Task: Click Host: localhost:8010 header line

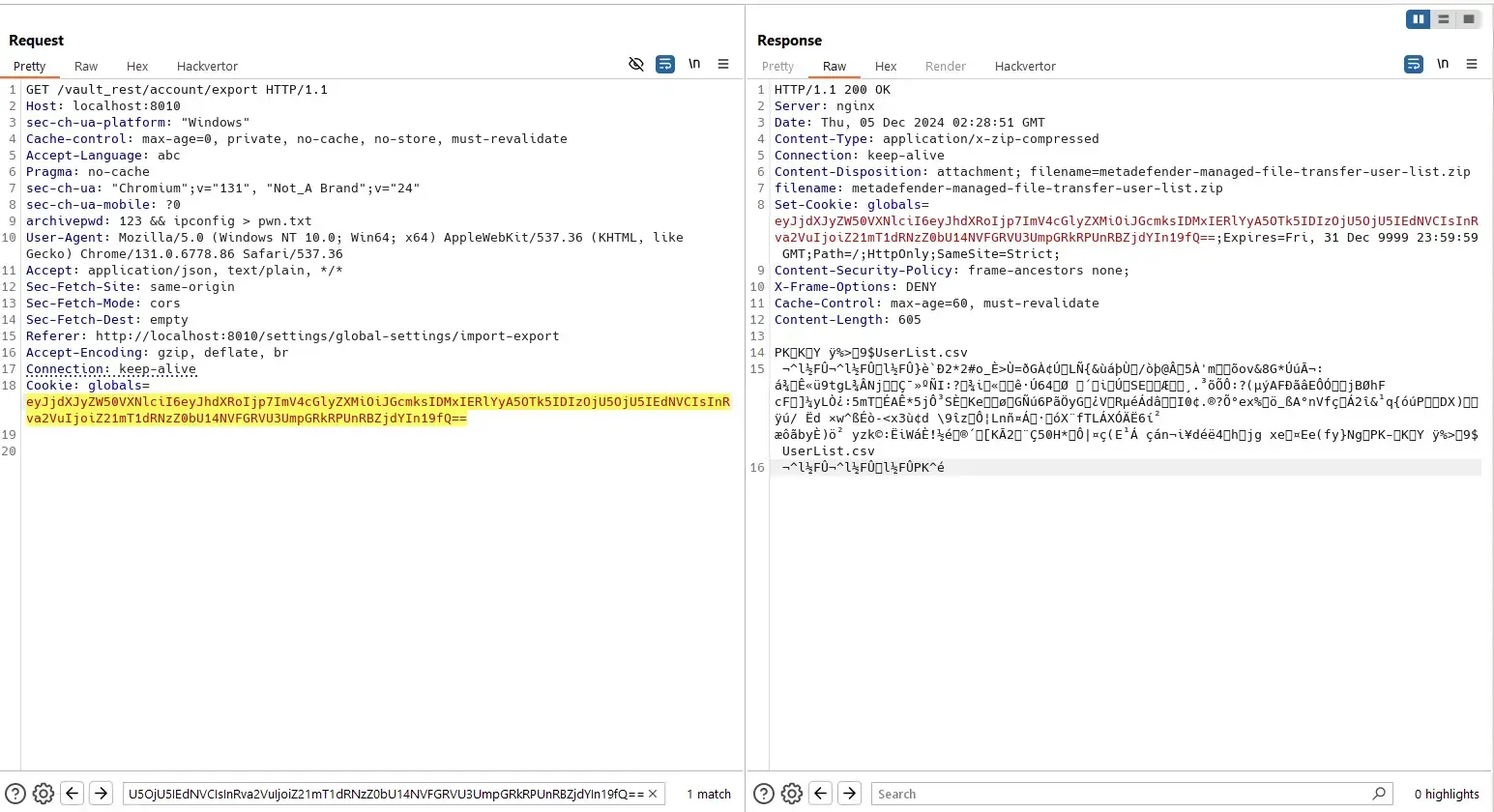Action: pos(103,106)
